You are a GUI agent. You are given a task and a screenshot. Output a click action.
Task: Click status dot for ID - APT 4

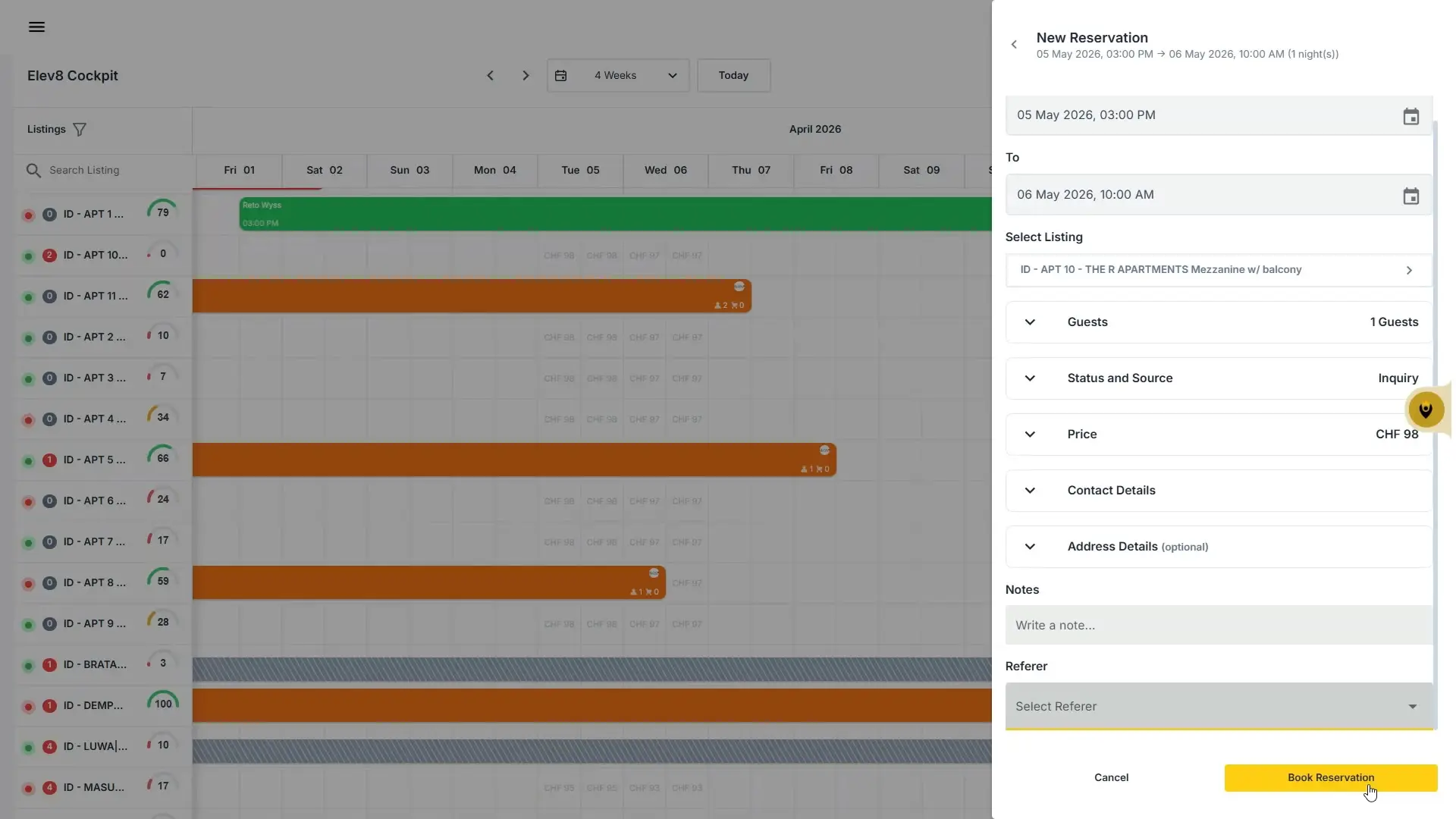click(x=28, y=420)
